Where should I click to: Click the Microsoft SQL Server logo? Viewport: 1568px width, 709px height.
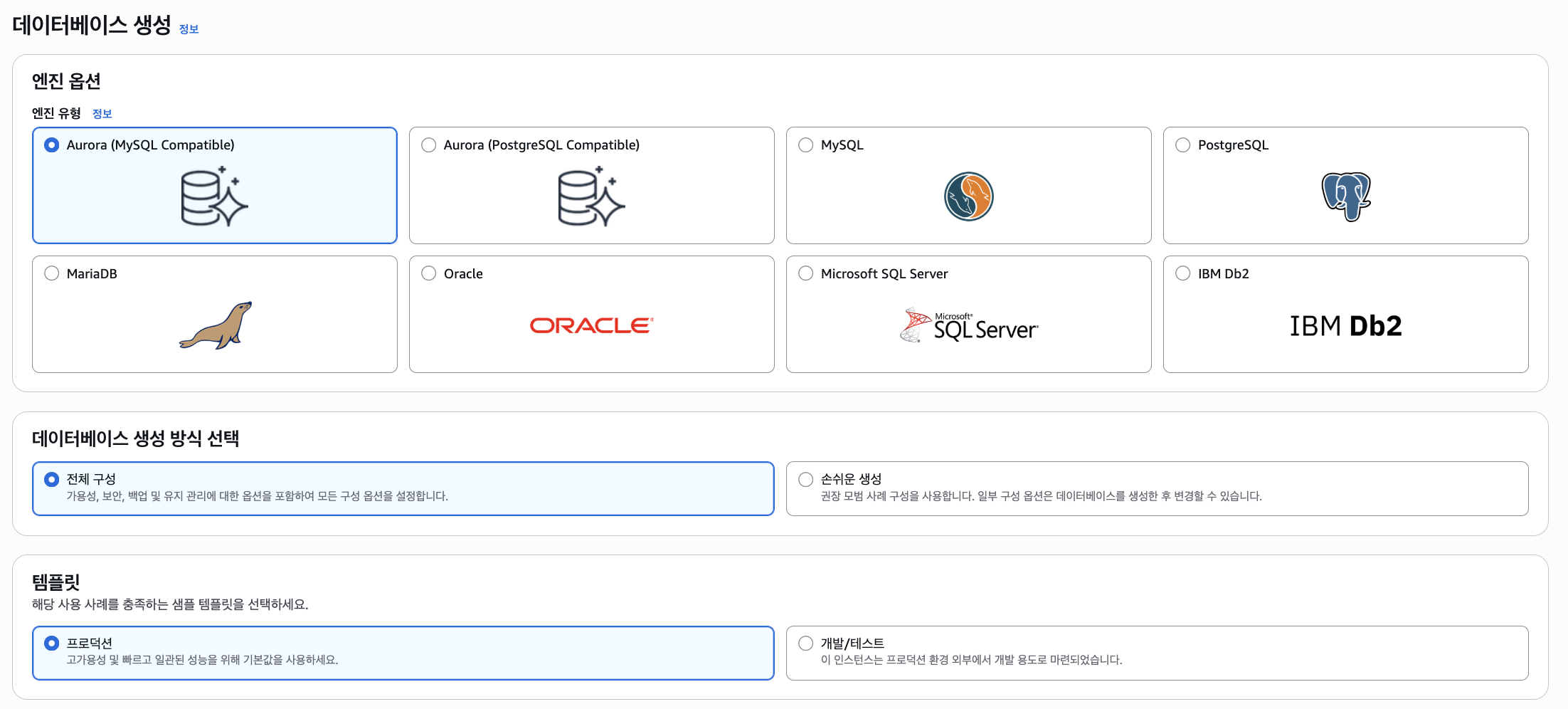[969, 325]
